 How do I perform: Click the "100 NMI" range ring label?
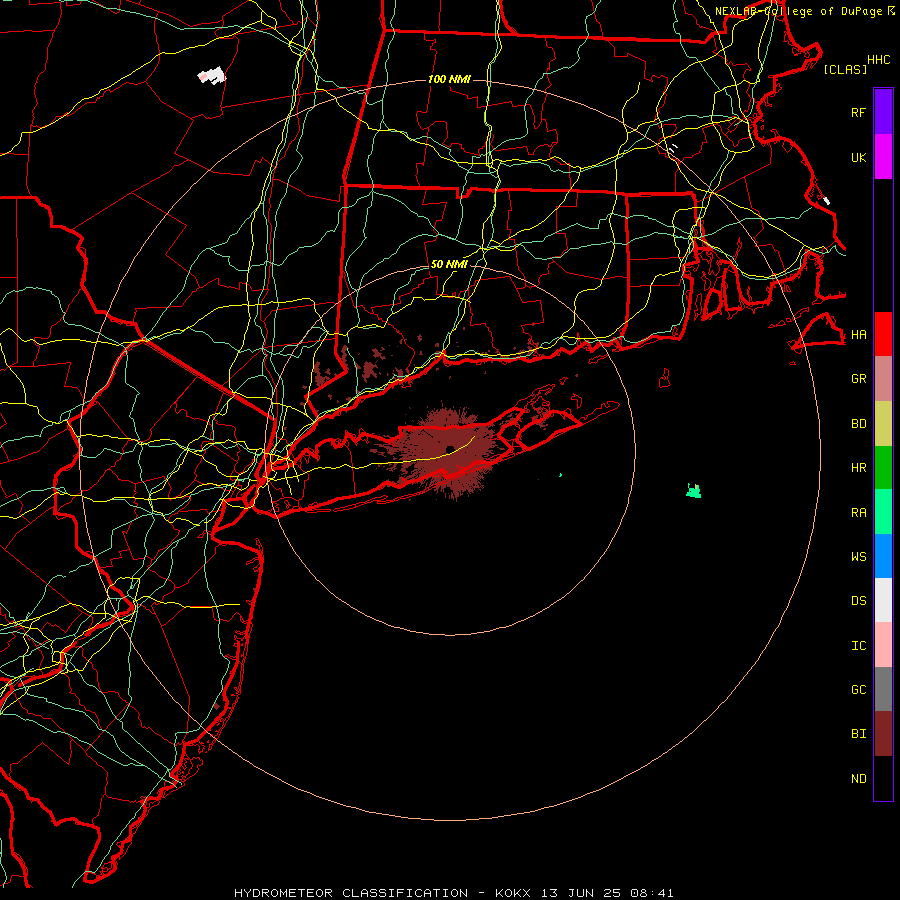pos(449,79)
